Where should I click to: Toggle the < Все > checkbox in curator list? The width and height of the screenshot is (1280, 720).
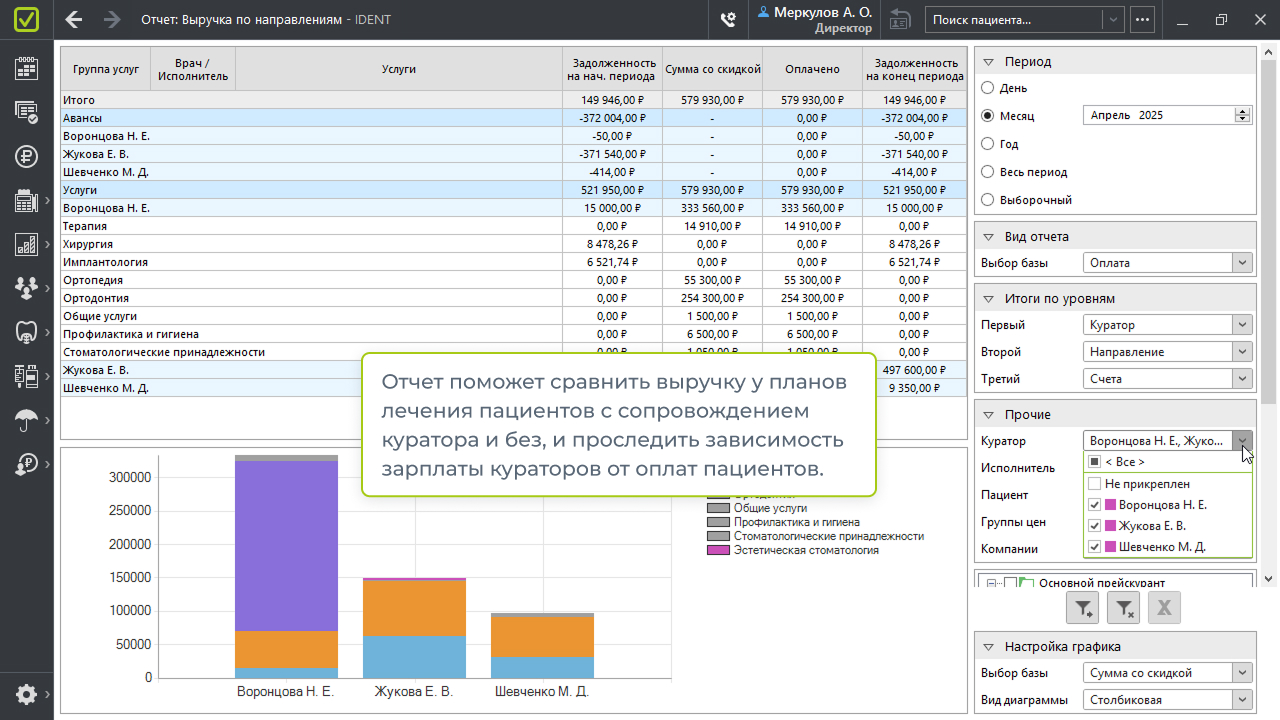[1095, 462]
